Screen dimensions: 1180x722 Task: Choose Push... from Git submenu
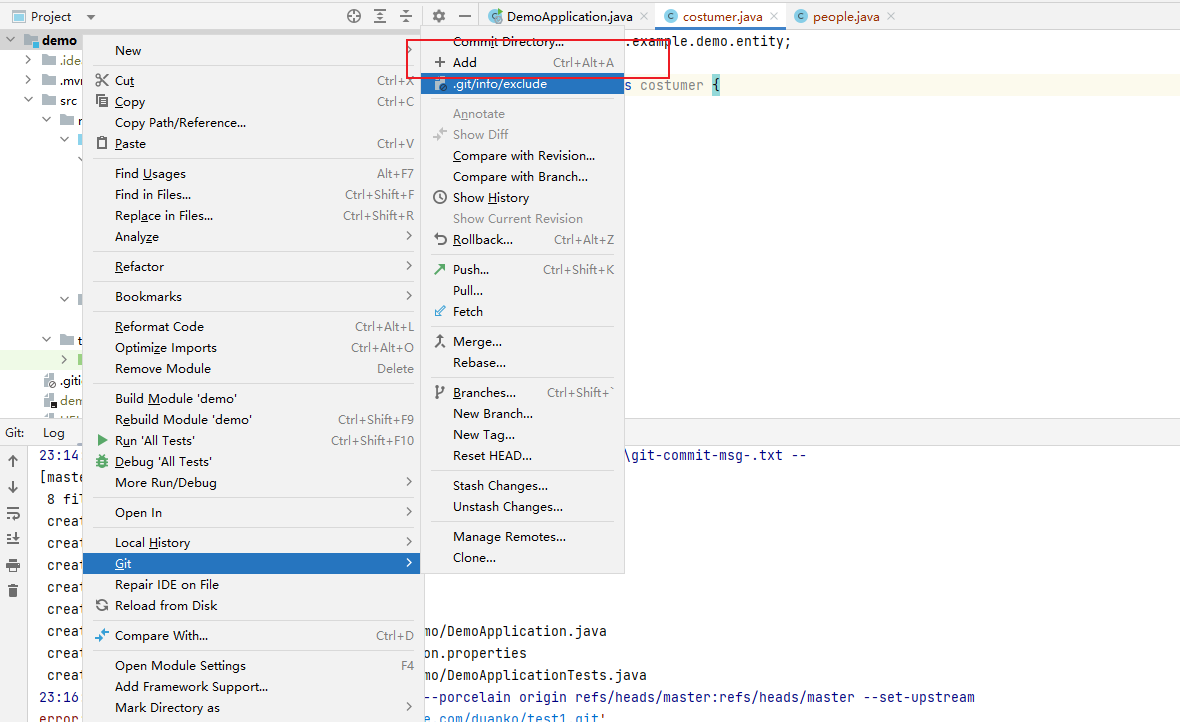coord(470,269)
